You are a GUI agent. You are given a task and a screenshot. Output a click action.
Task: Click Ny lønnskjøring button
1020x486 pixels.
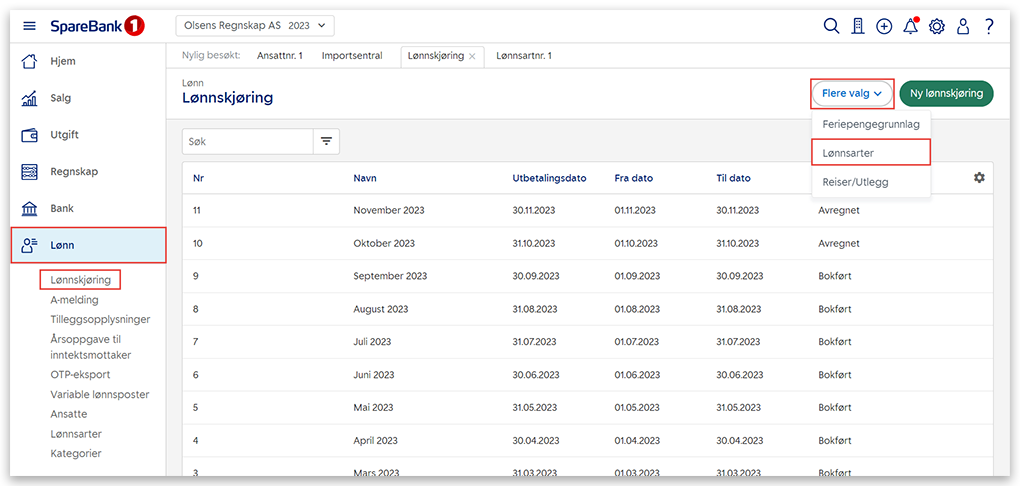(x=946, y=93)
